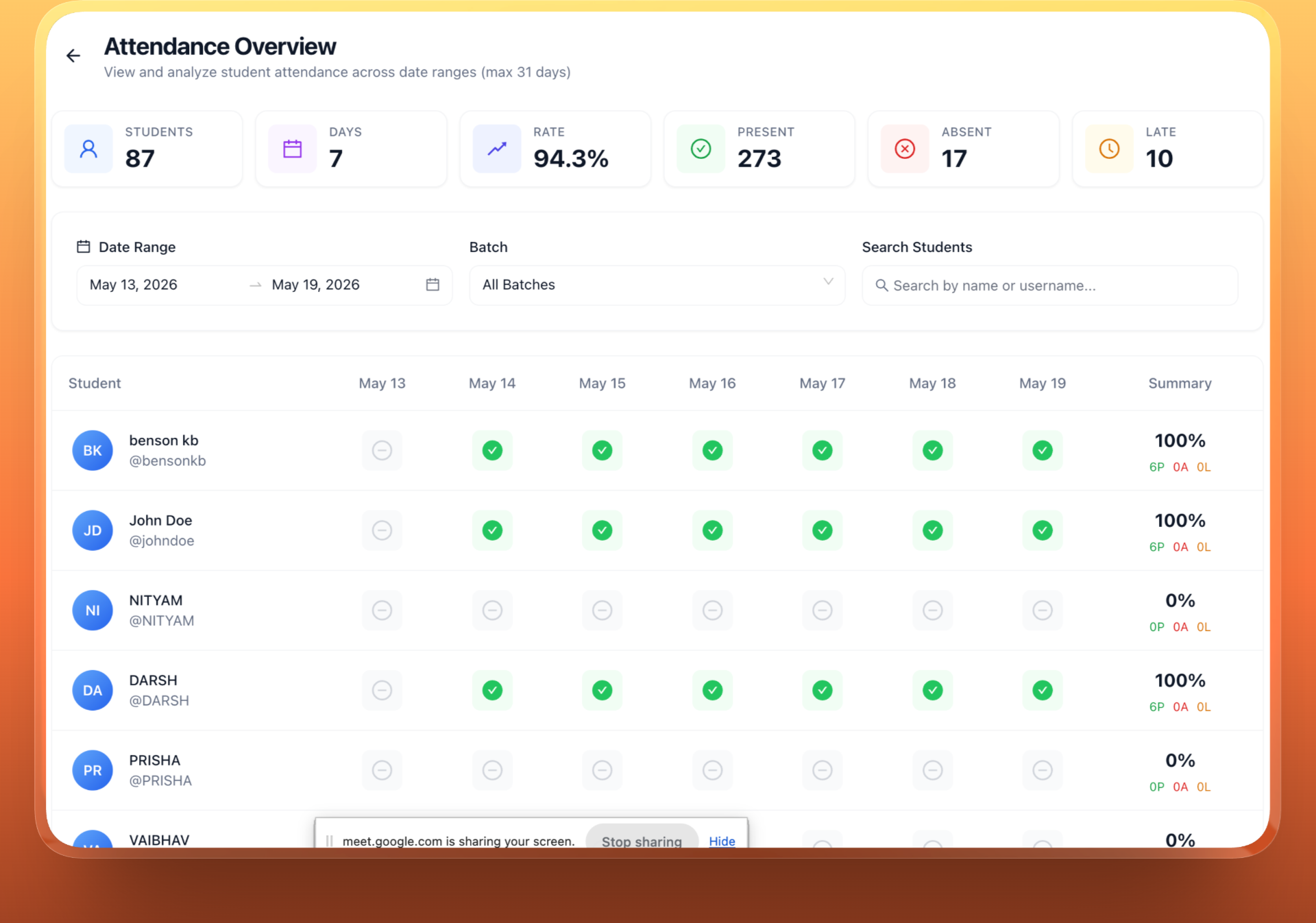Image resolution: width=1316 pixels, height=923 pixels.
Task: Click the May 15 column header
Action: click(602, 383)
